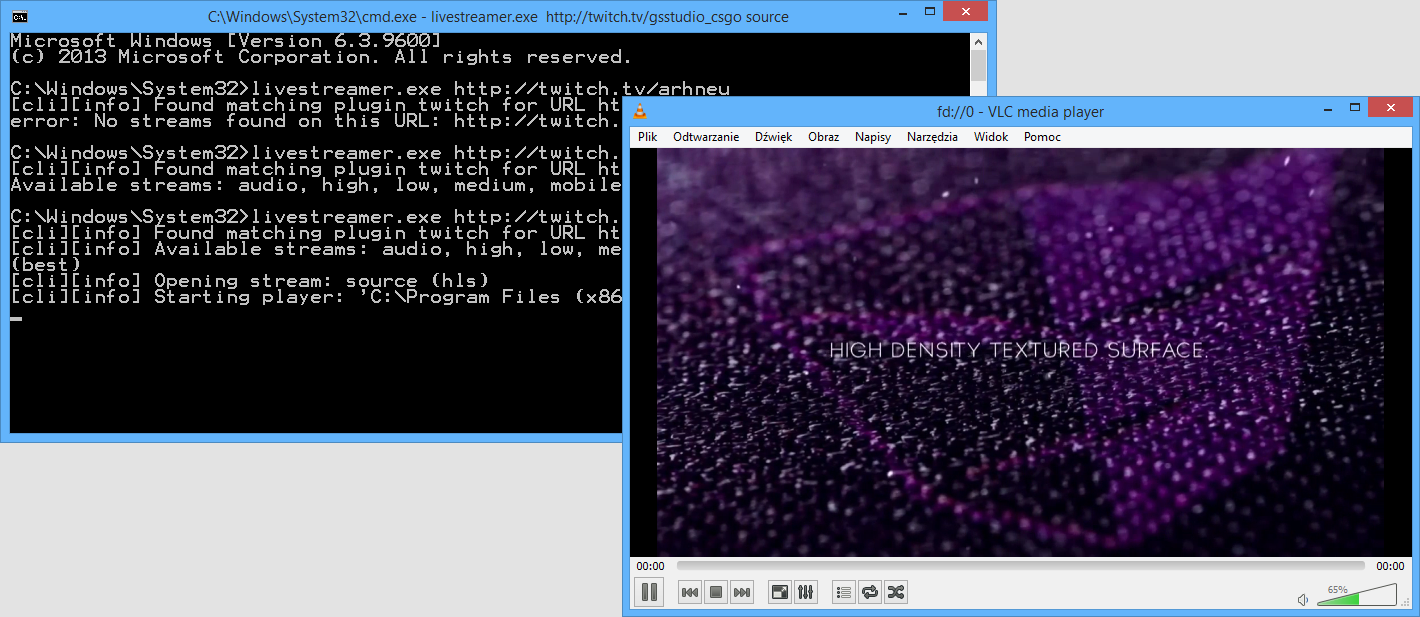Click the cmd.exe window title bar text

pos(498,17)
